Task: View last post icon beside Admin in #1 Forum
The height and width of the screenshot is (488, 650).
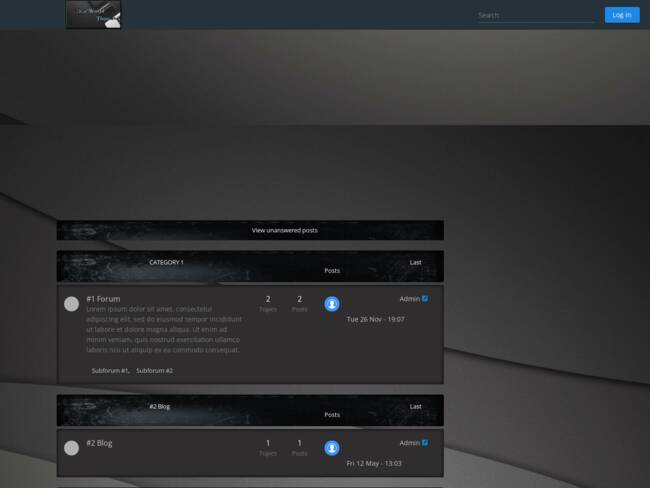Action: click(x=425, y=298)
